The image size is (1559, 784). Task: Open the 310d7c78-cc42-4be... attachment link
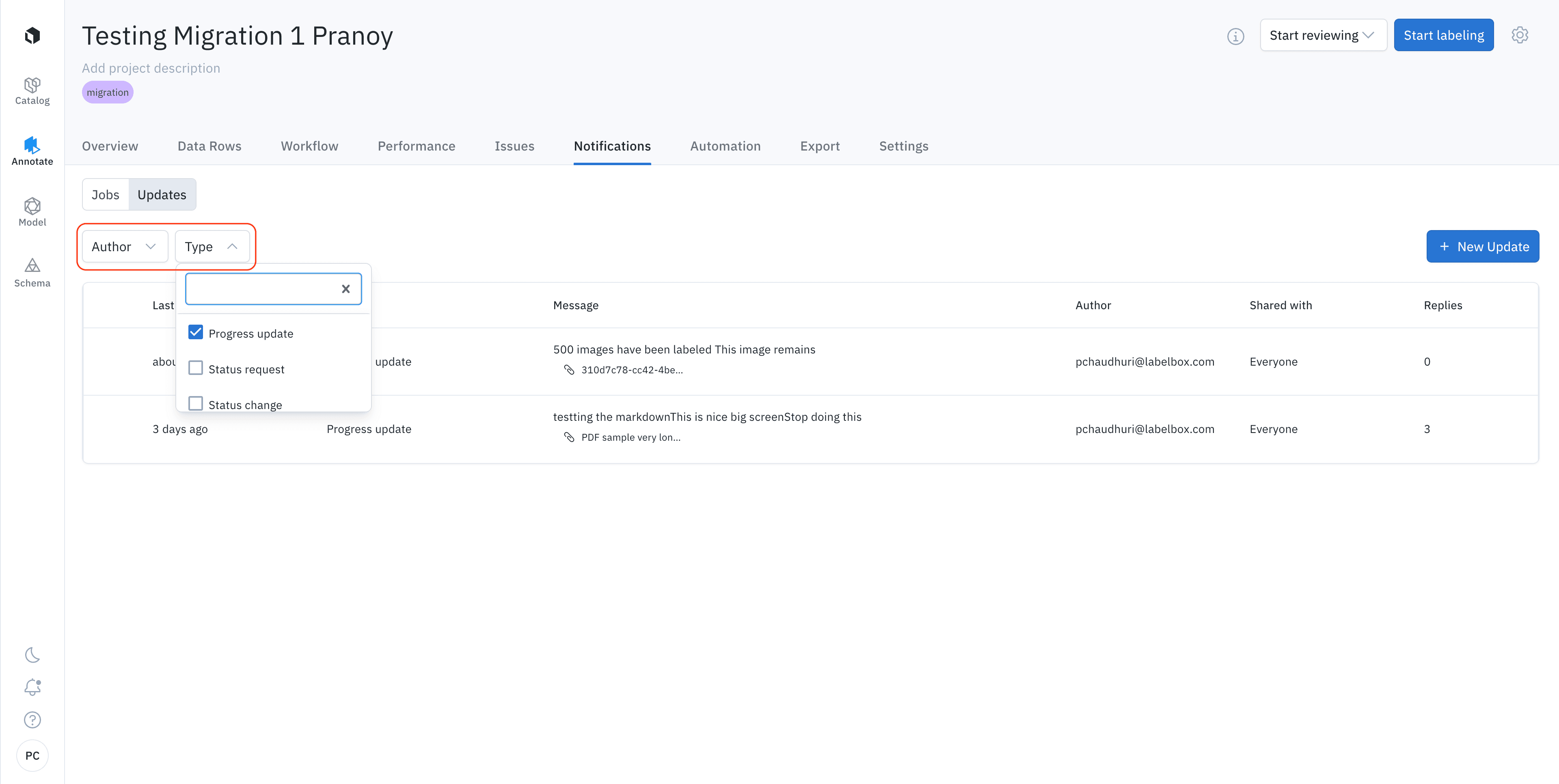(x=632, y=370)
